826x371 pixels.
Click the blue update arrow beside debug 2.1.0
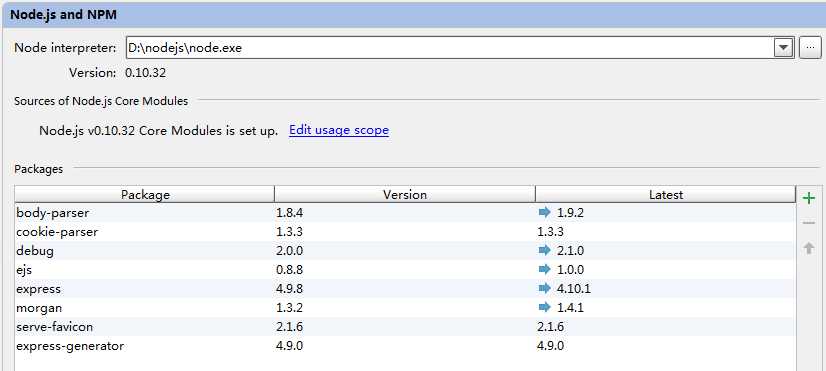544,250
